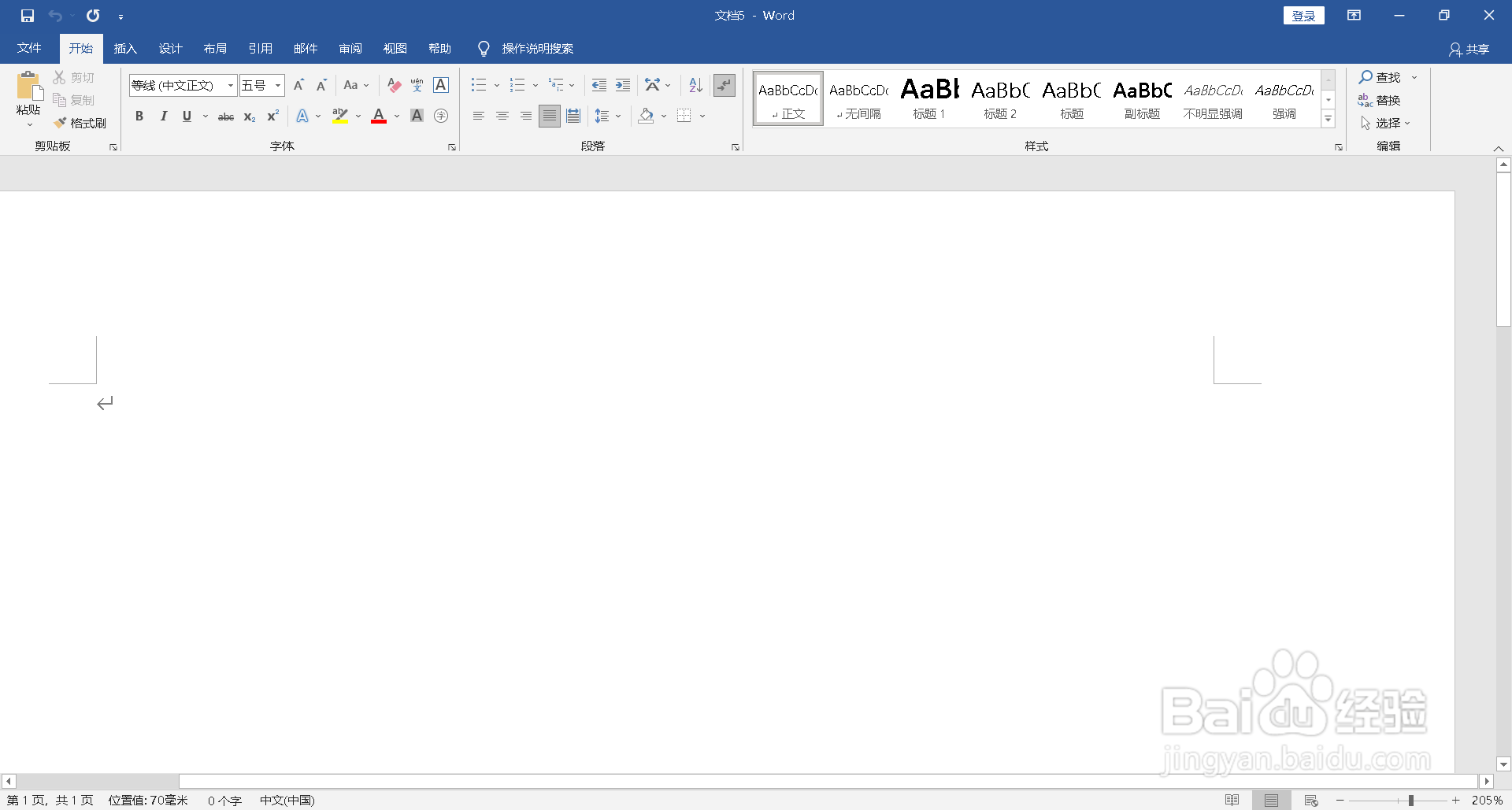1512x810 pixels.
Task: Toggle strikethrough (abc) formatting
Action: tap(226, 116)
